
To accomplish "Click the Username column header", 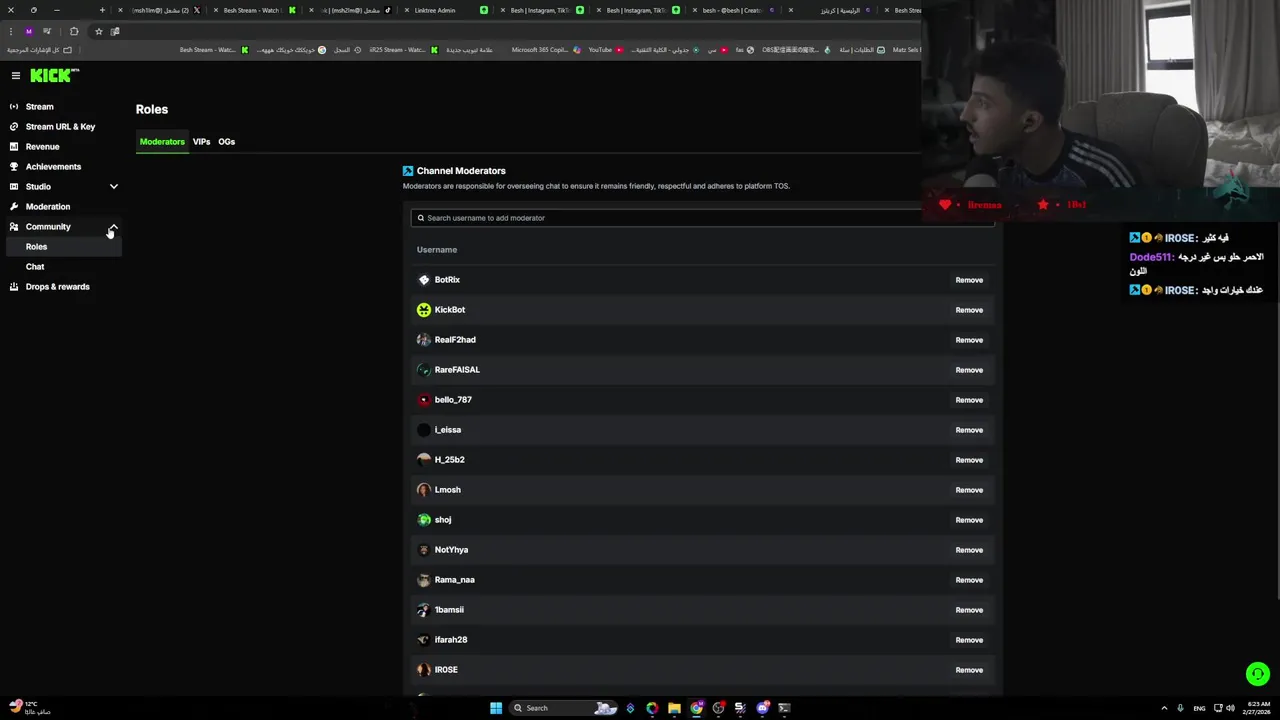I will (x=437, y=250).
